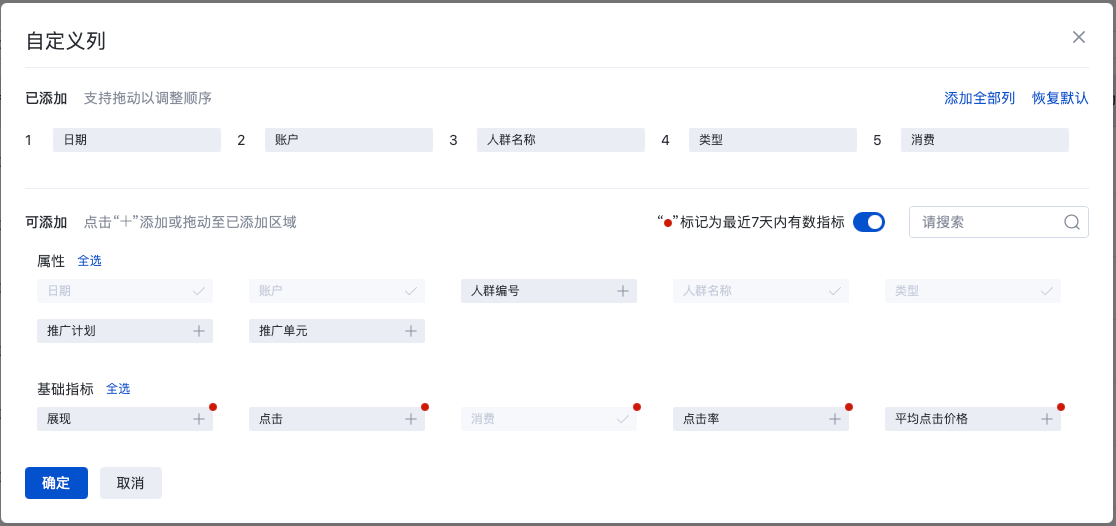Click 恢复默认 to reset columns
Image resolution: width=1116 pixels, height=526 pixels.
(1060, 98)
